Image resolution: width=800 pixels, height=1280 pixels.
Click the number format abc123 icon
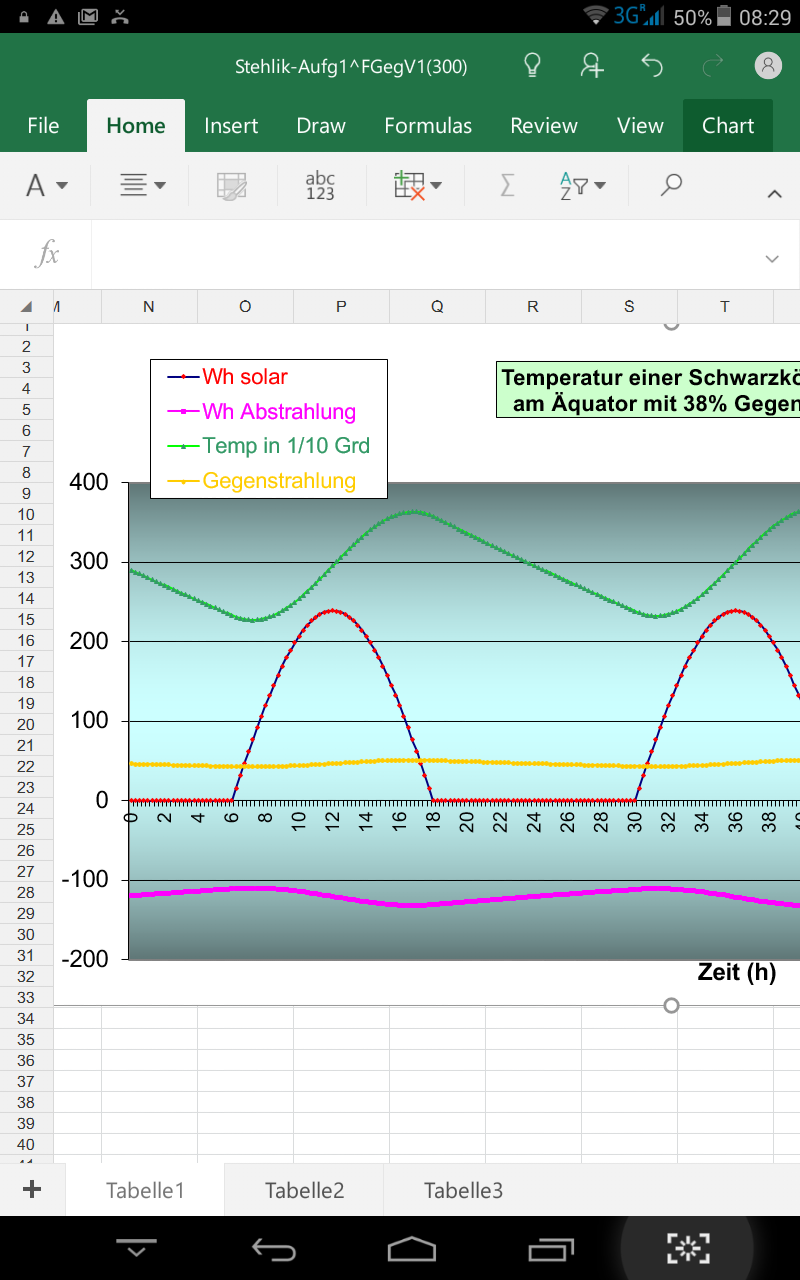click(x=320, y=186)
